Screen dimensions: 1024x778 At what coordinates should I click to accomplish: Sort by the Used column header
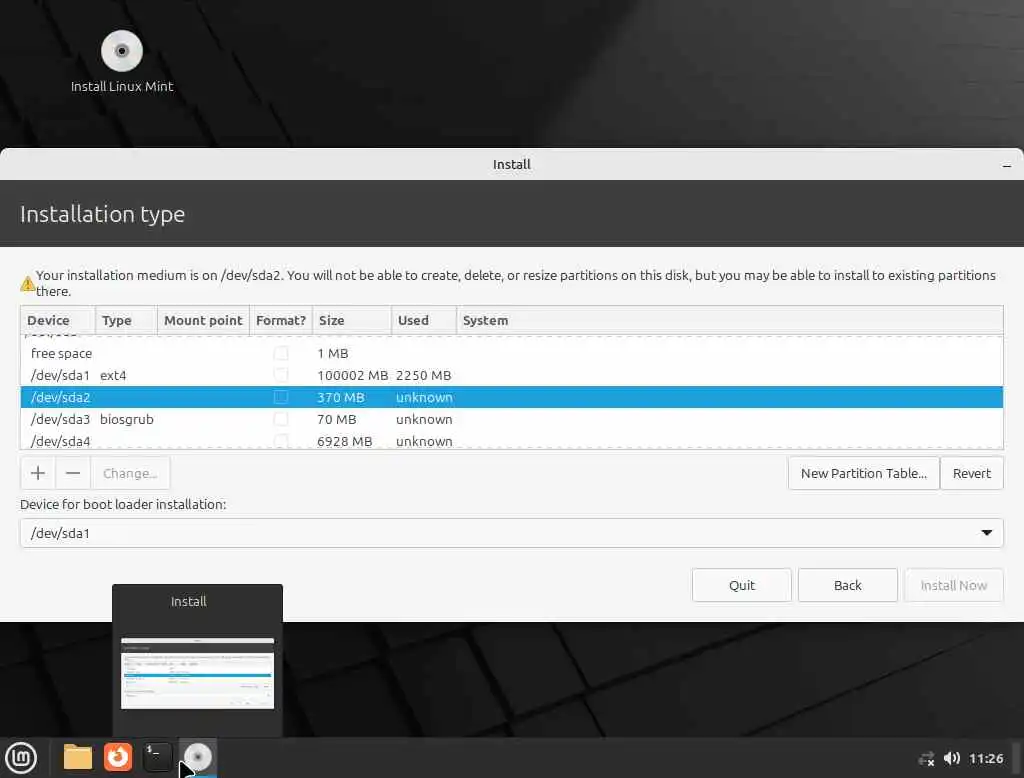tap(423, 320)
